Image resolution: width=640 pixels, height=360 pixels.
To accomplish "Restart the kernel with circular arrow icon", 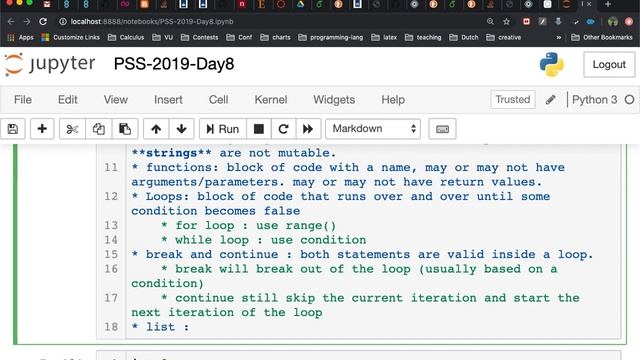I will coord(283,129).
